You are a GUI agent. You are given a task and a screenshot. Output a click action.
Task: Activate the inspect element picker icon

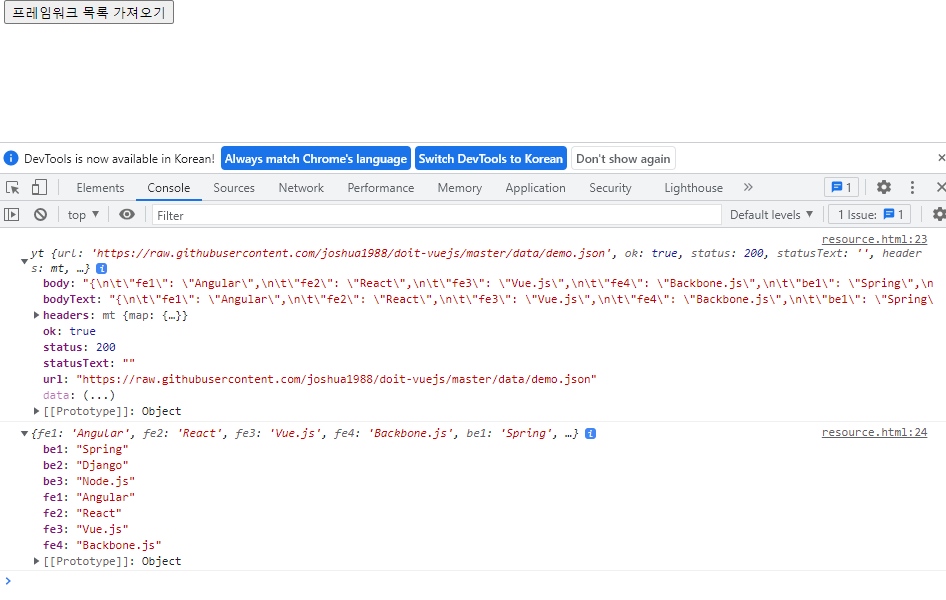pos(13,188)
